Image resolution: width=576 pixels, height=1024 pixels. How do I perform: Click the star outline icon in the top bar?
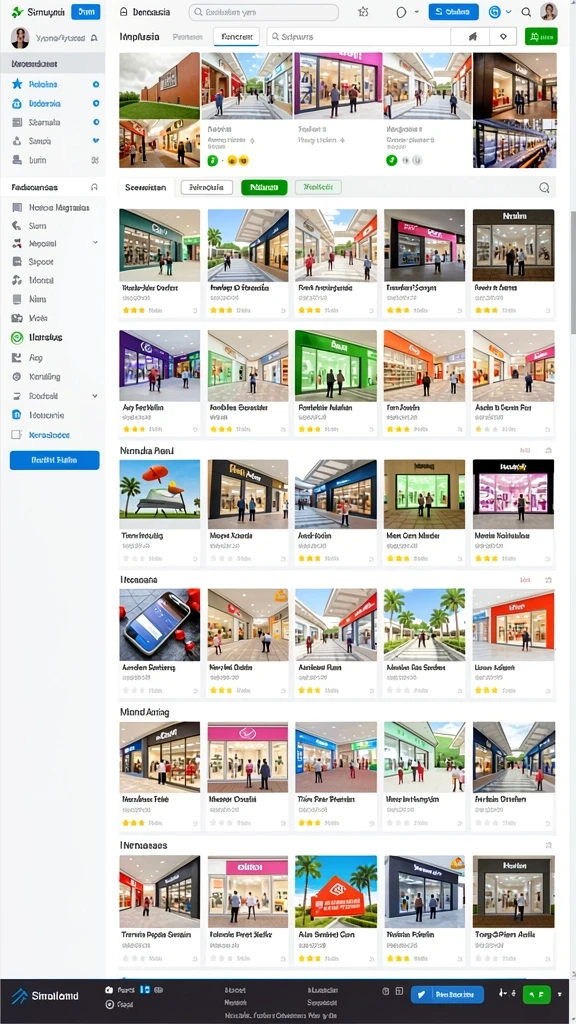click(x=364, y=12)
